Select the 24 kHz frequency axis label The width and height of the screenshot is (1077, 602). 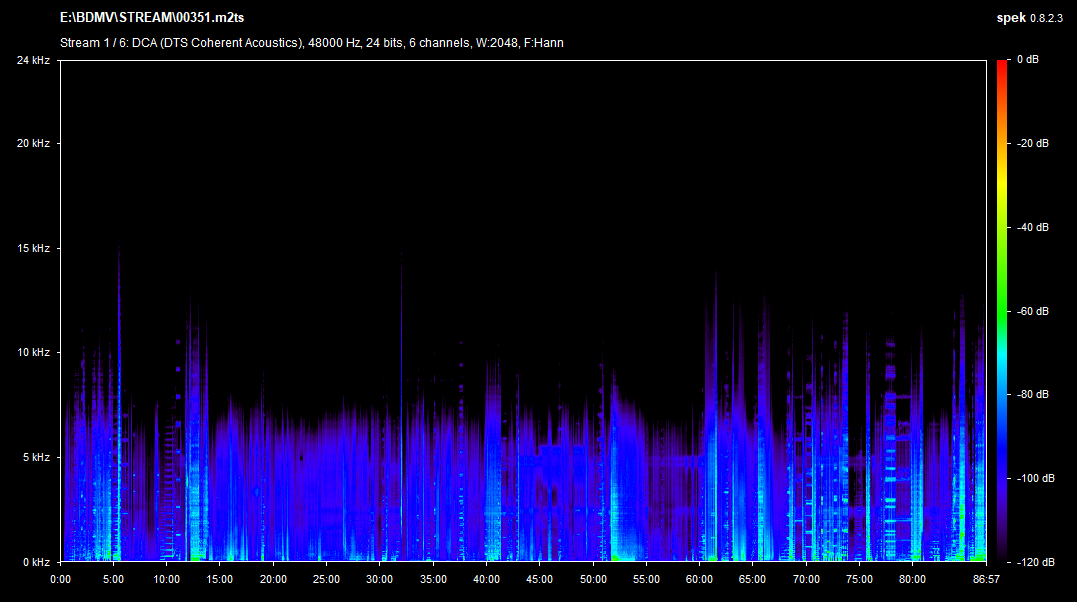[33, 61]
